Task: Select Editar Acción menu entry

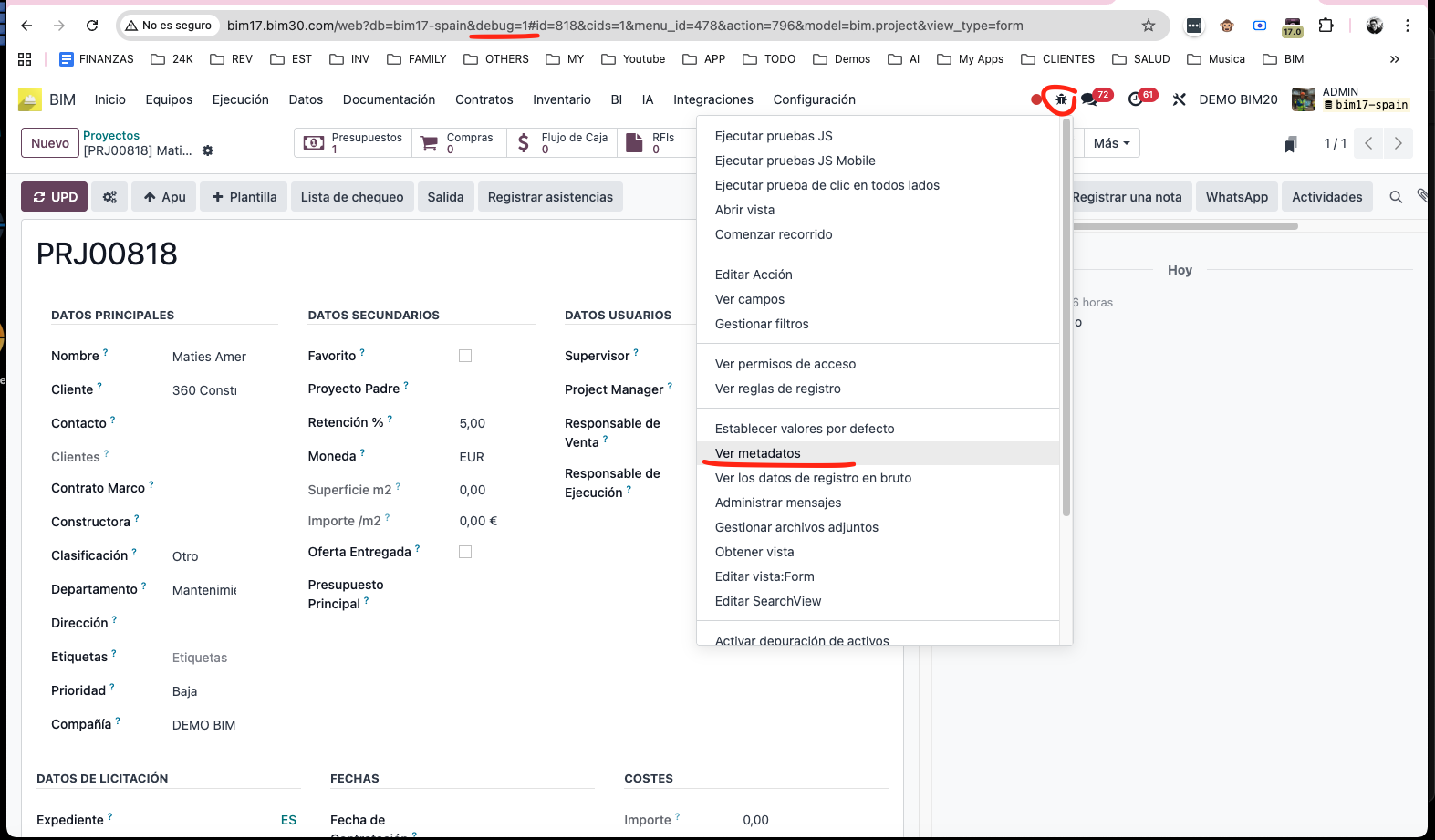Action: 878,275
